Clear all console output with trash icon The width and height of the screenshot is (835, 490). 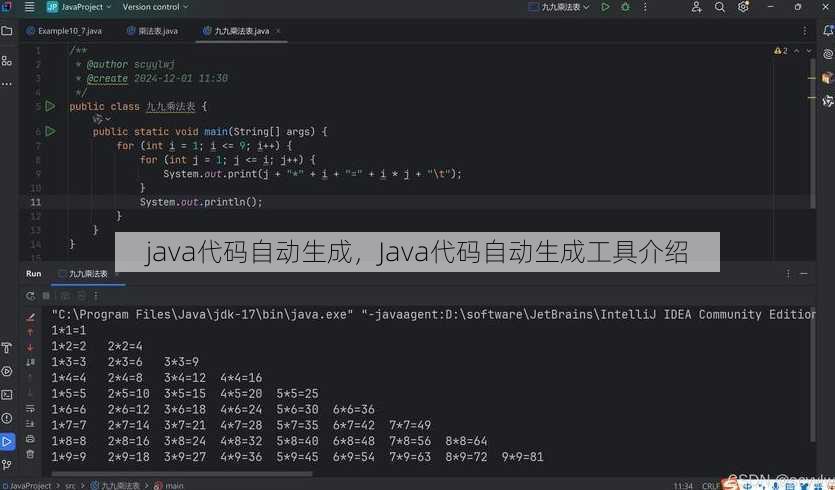pyautogui.click(x=30, y=454)
